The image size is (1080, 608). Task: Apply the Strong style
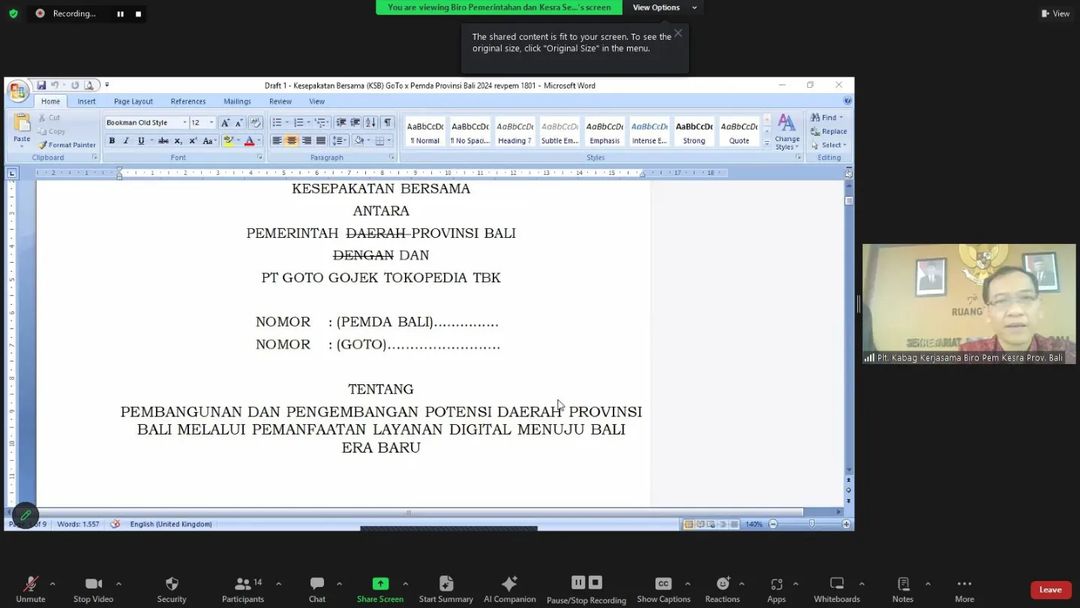tap(694, 132)
